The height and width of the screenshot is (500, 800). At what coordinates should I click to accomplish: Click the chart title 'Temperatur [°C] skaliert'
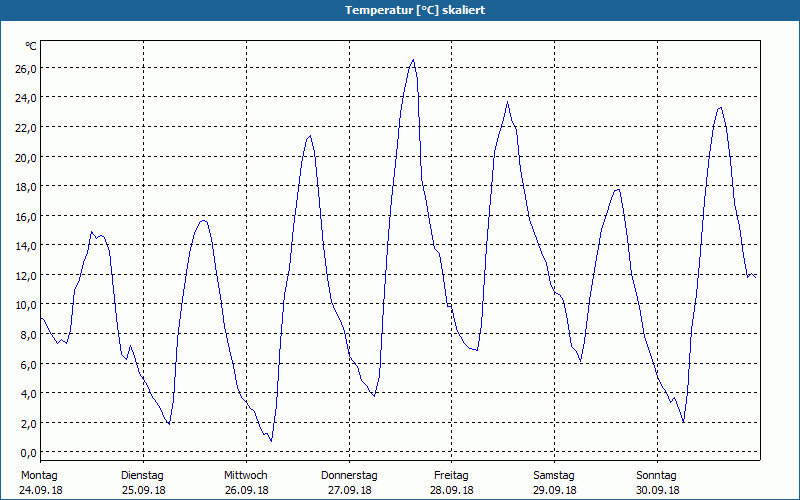pos(415,10)
